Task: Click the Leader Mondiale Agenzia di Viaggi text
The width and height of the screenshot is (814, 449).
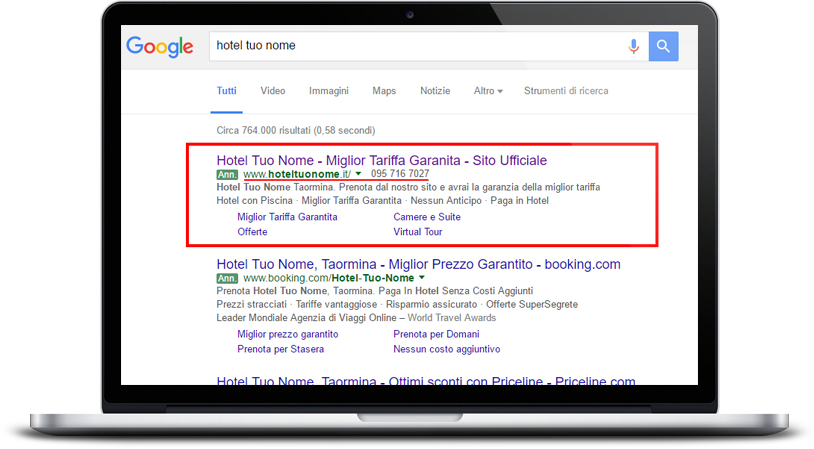Action: [x=306, y=318]
